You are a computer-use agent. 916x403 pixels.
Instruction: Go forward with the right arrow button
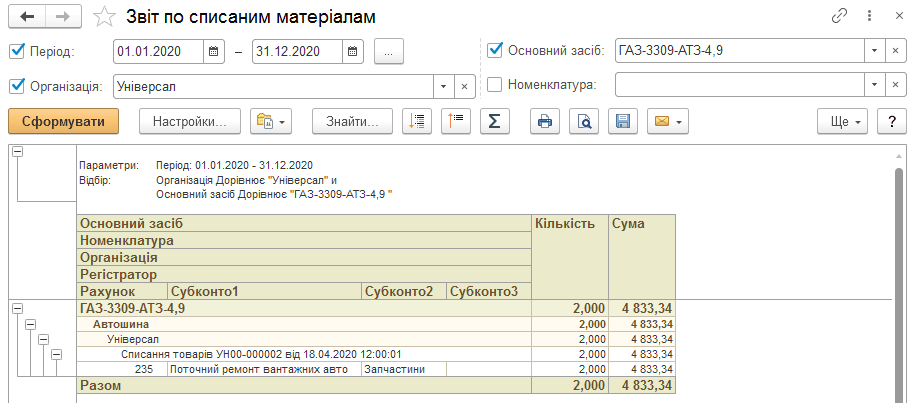[63, 16]
